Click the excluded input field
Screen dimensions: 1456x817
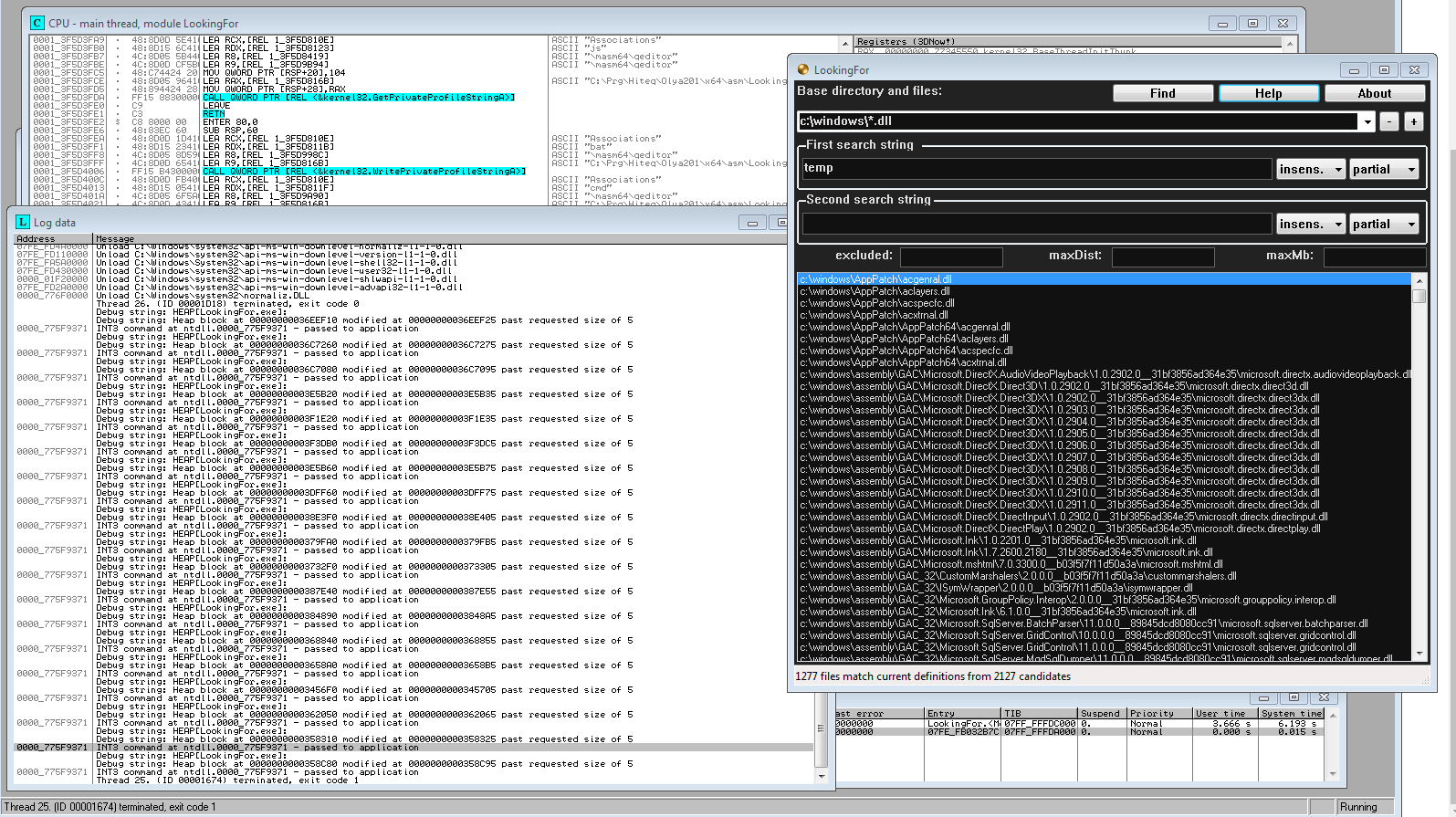click(951, 257)
